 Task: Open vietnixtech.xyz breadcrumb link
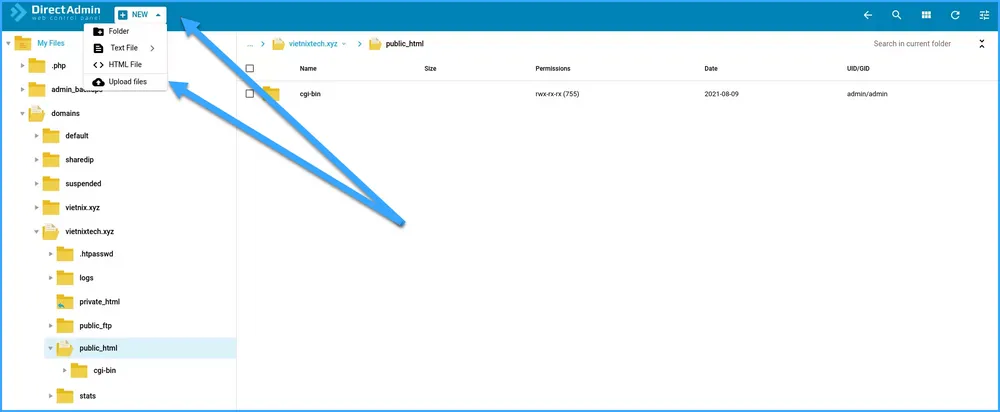pos(312,44)
